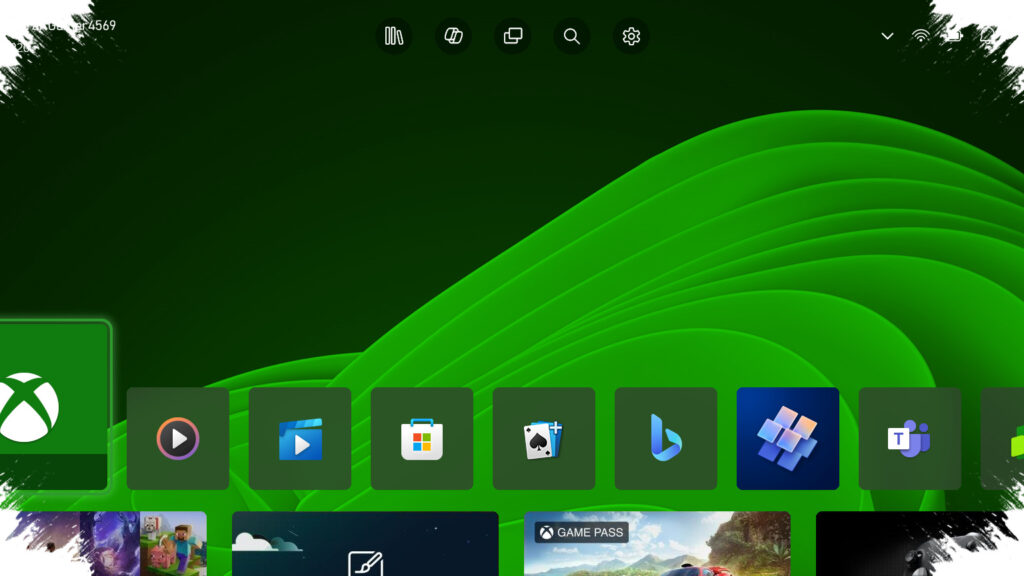
Task: Open the purple fantasy game thumbnail
Action: coord(110,543)
